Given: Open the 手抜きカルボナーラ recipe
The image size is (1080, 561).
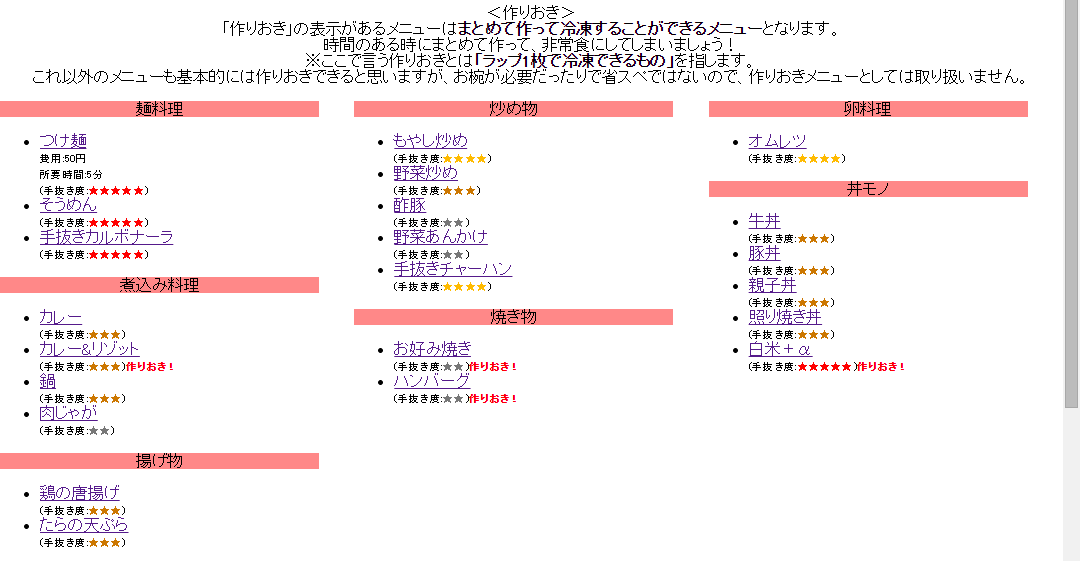Looking at the screenshot, I should tap(106, 237).
